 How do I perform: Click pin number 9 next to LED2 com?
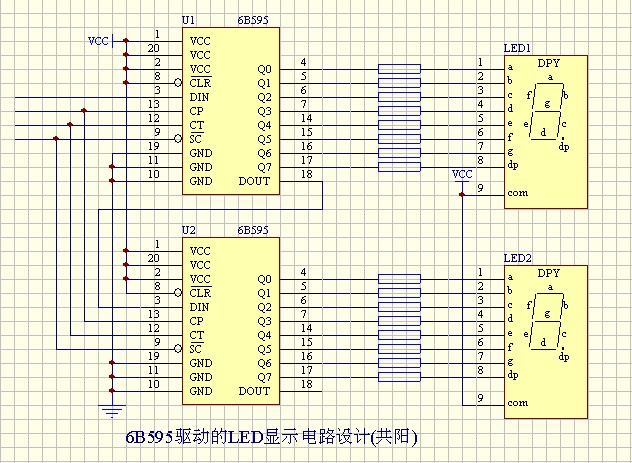(480, 398)
